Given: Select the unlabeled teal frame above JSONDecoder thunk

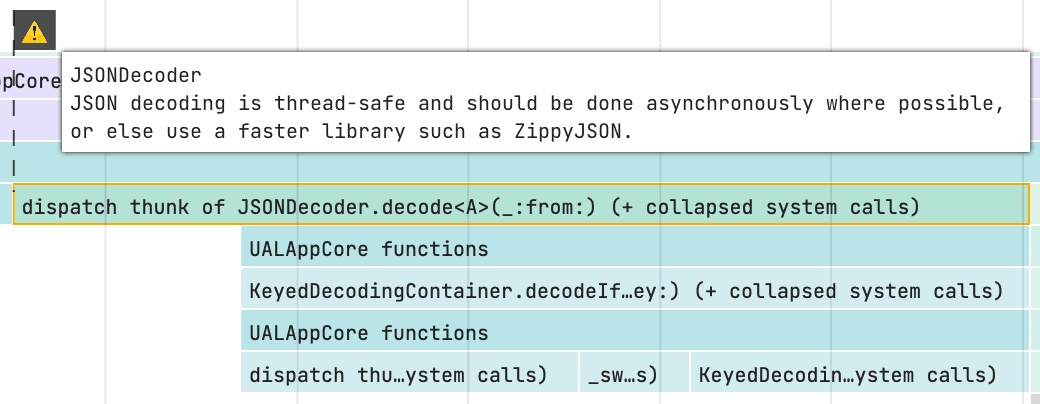Looking at the screenshot, I should [x=520, y=161].
